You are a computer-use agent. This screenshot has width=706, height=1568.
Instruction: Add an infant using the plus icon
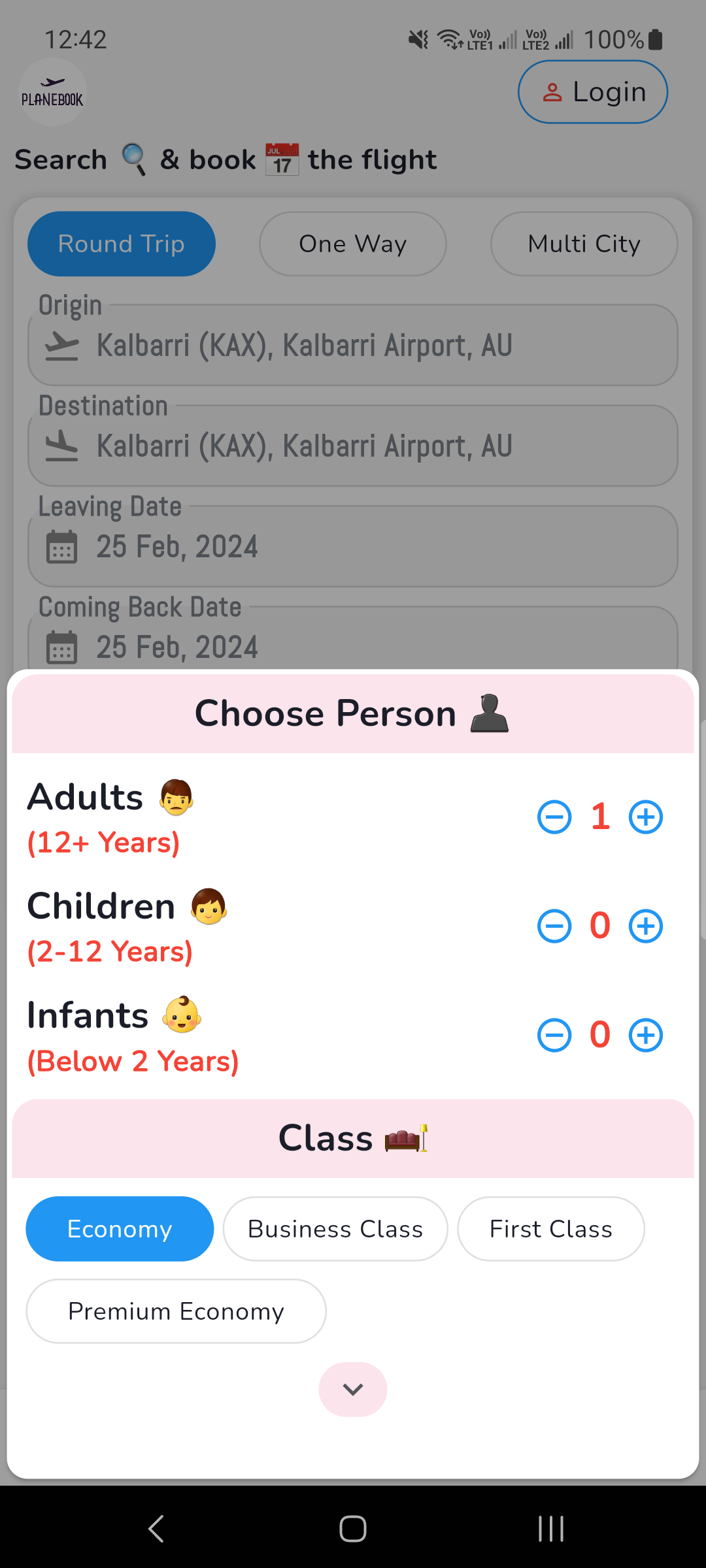[646, 1036]
